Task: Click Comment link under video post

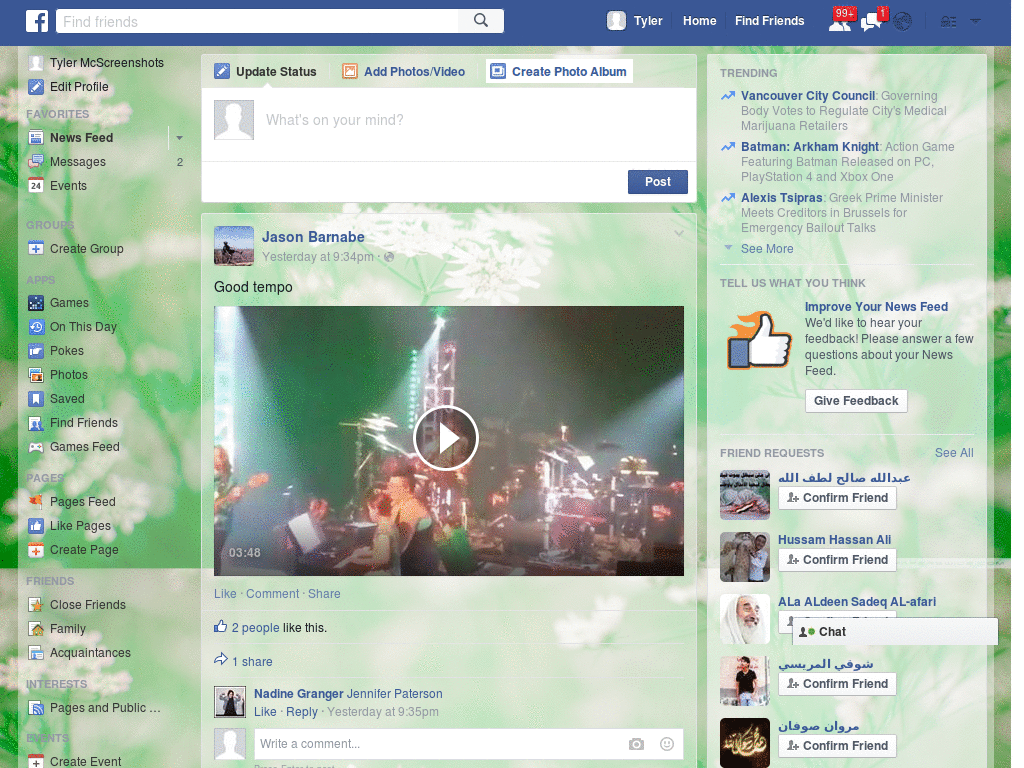Action: 272,594
